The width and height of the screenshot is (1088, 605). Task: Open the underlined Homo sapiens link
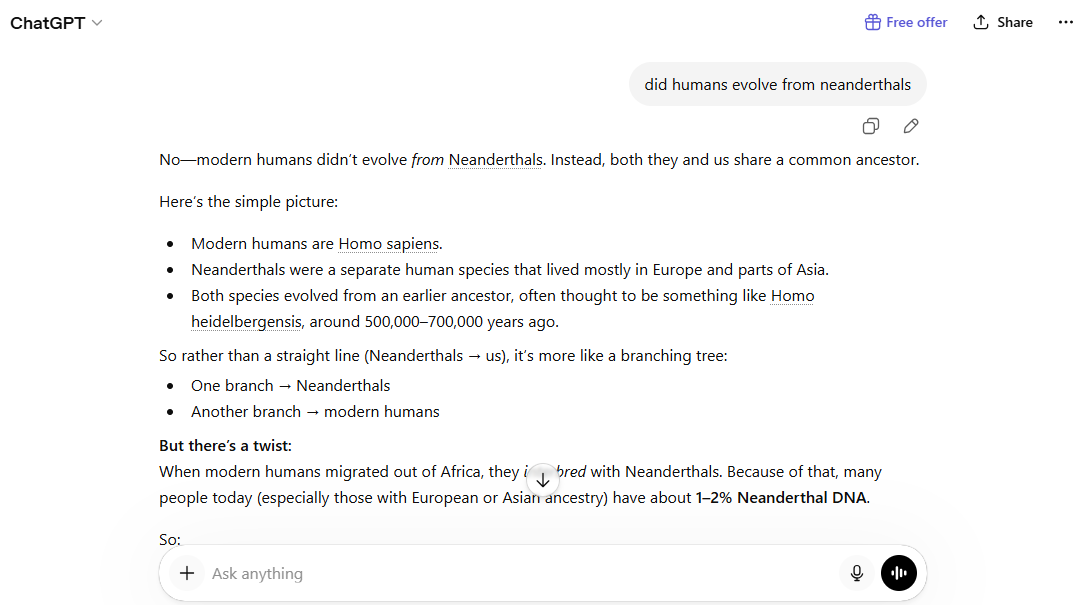click(x=389, y=244)
